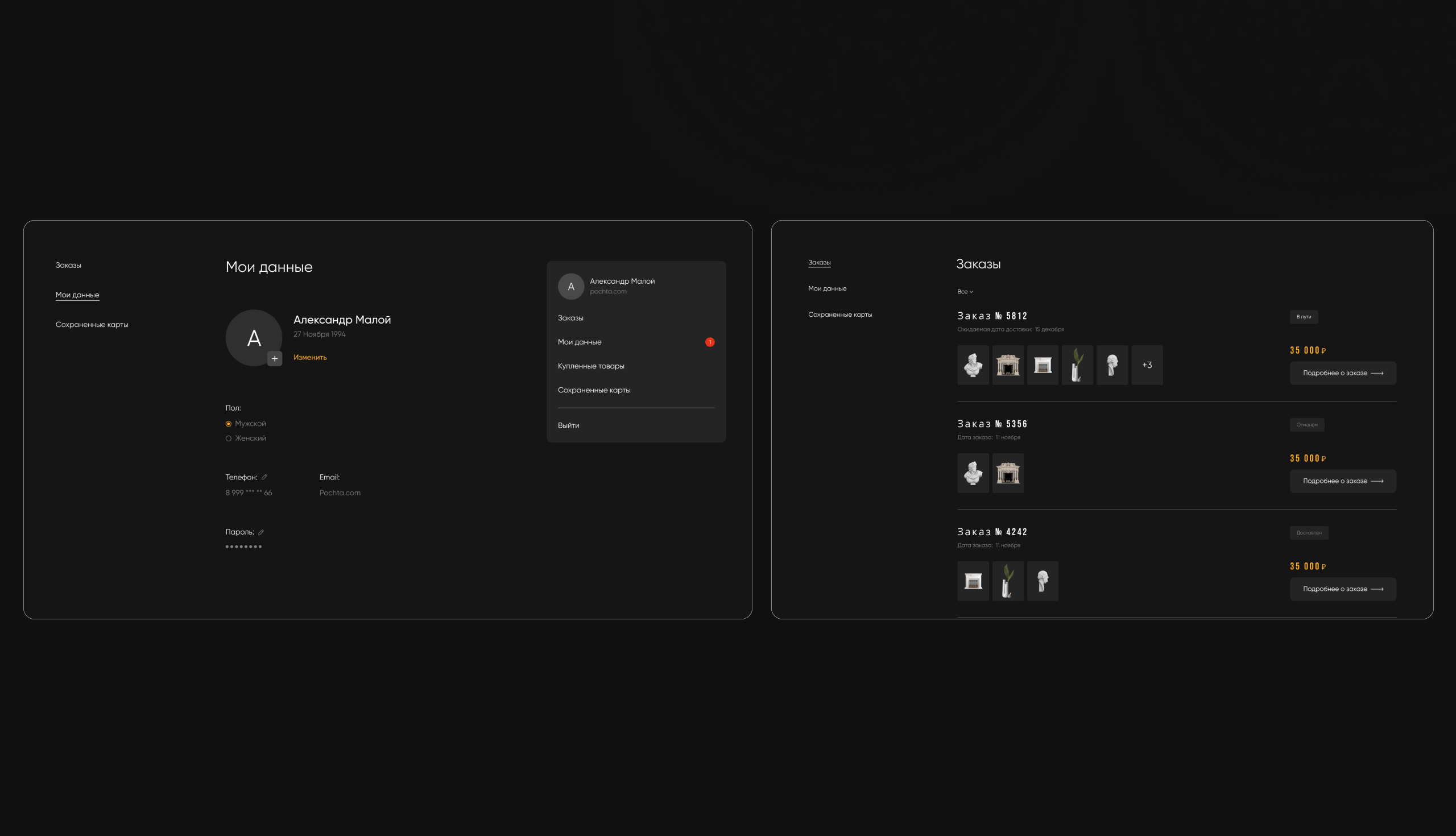1456x836 pixels.
Task: Click the pencil icon next to Телефон
Action: point(264,477)
